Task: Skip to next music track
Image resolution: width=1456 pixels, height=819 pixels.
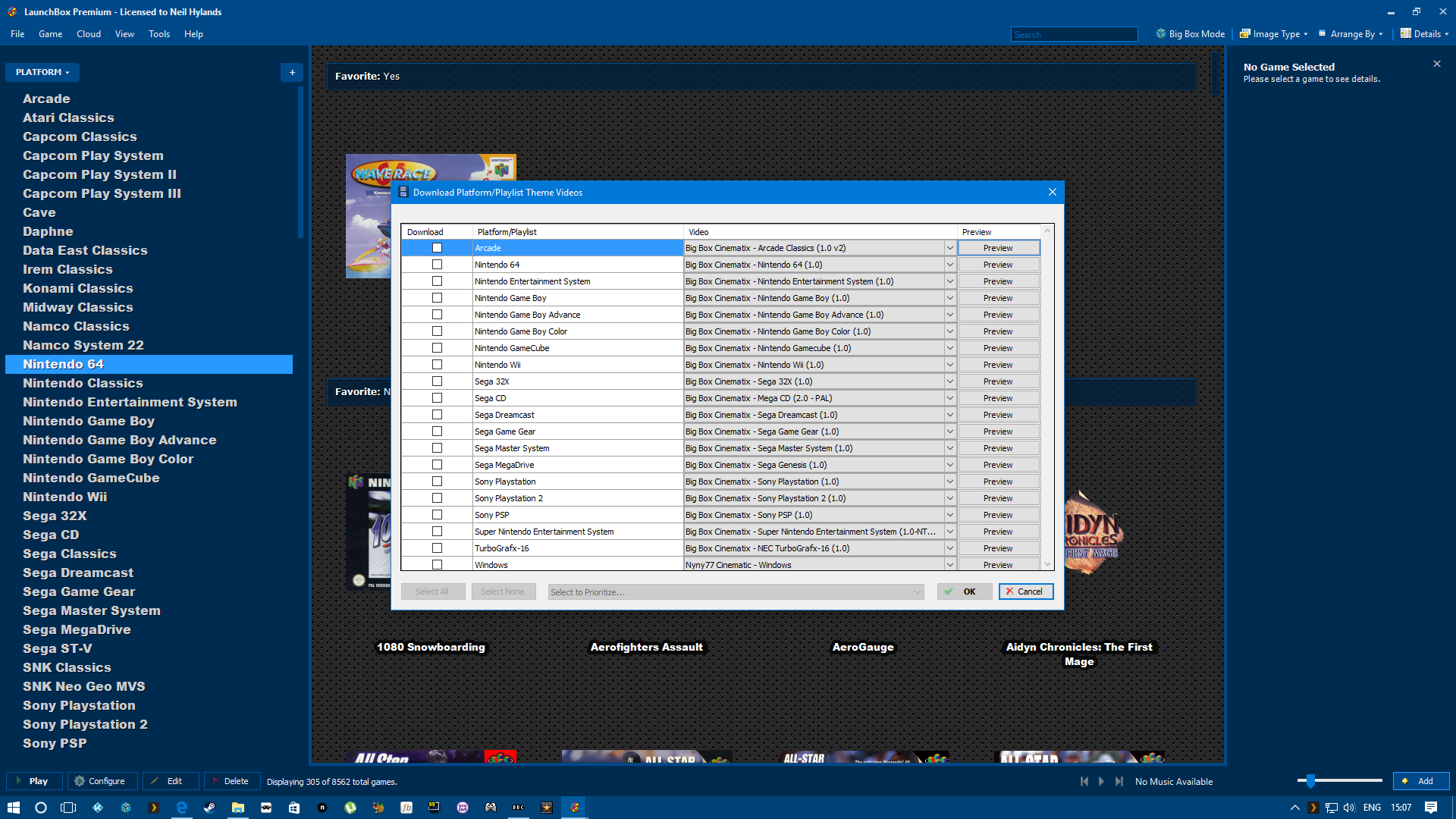Action: (1119, 781)
